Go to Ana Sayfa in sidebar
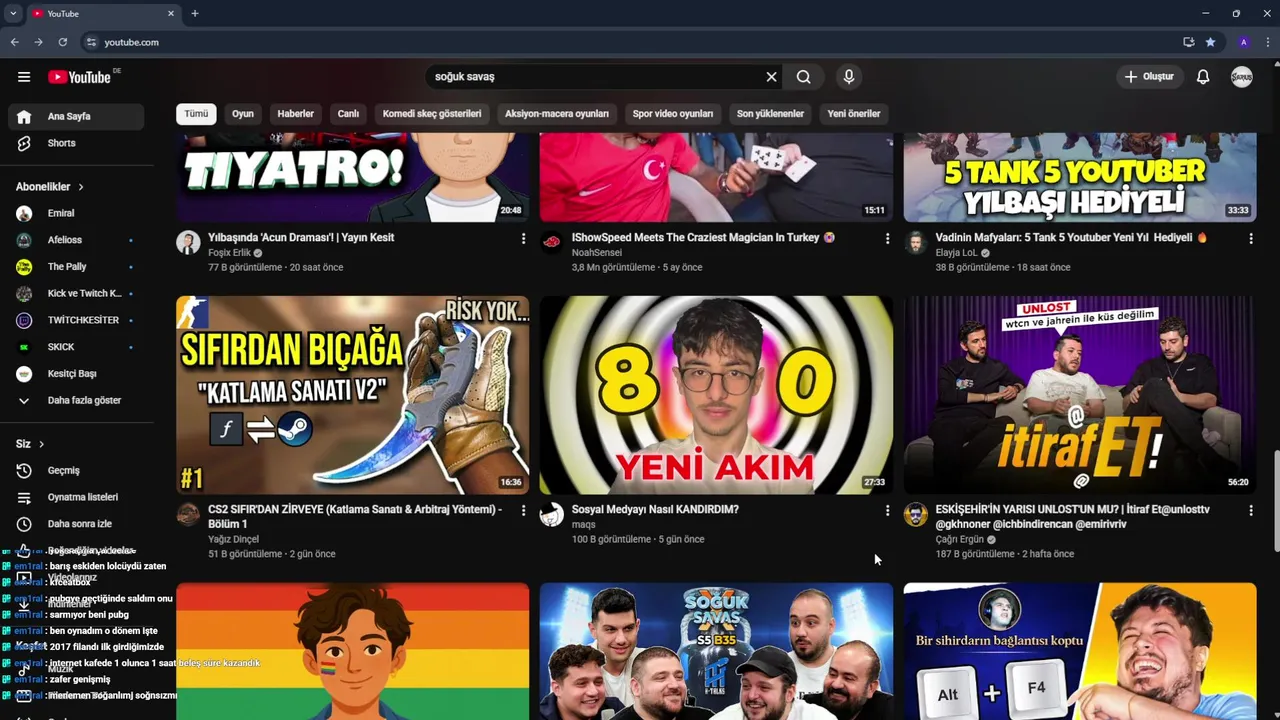 tap(76, 116)
